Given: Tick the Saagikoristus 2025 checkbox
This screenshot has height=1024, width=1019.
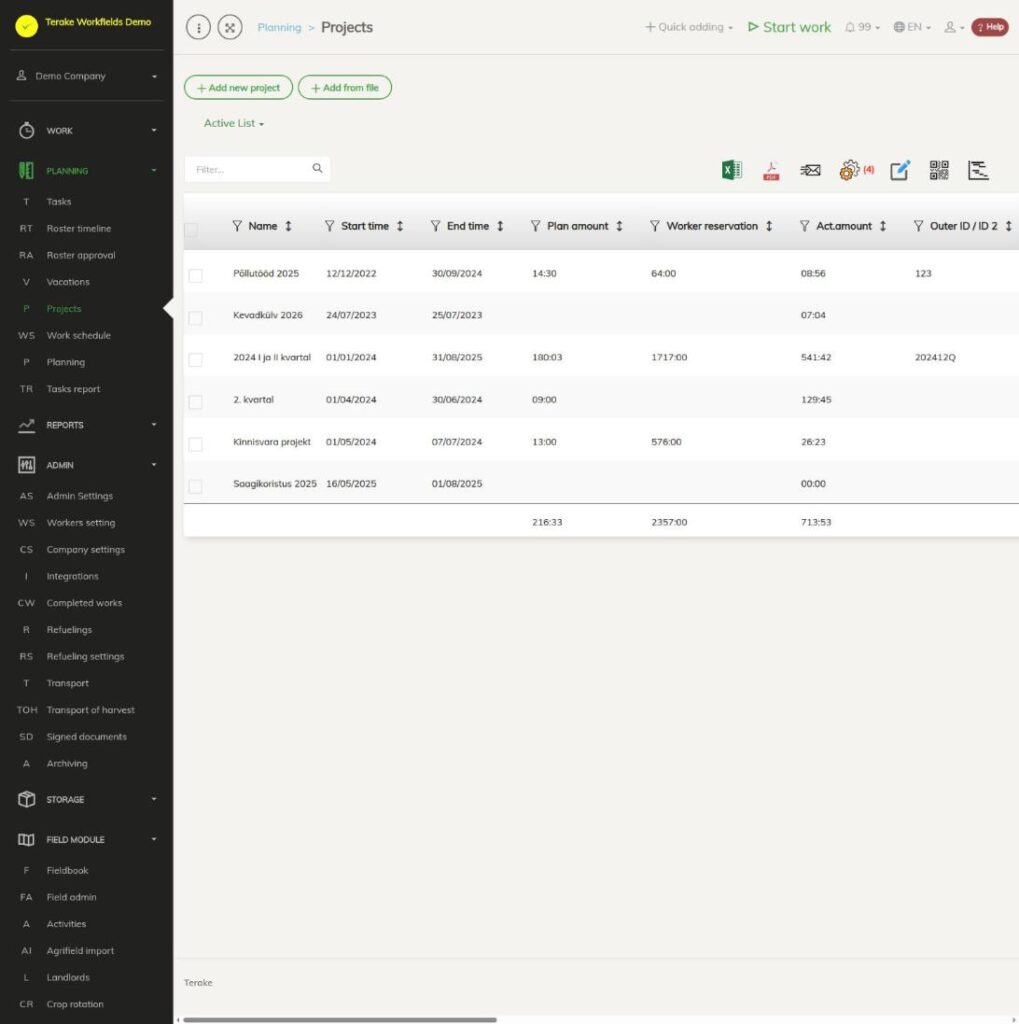Looking at the screenshot, I should coord(195,487).
